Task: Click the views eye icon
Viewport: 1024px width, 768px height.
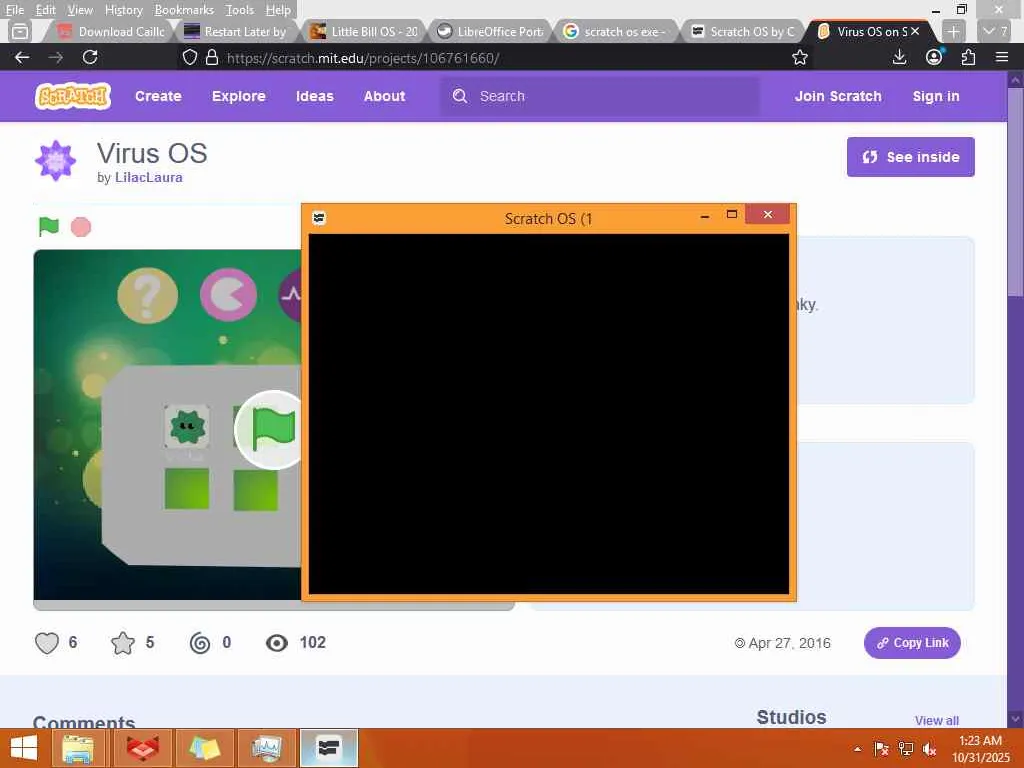Action: [277, 643]
